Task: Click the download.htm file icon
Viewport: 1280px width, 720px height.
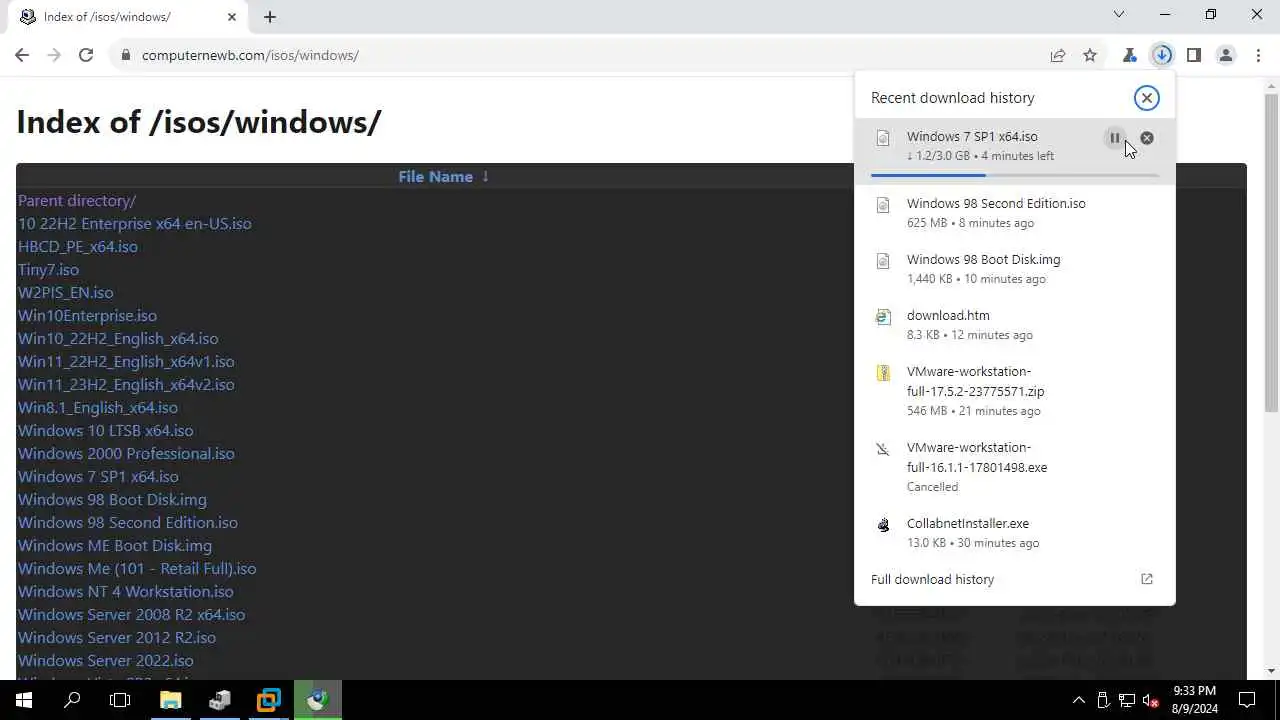Action: (x=883, y=317)
